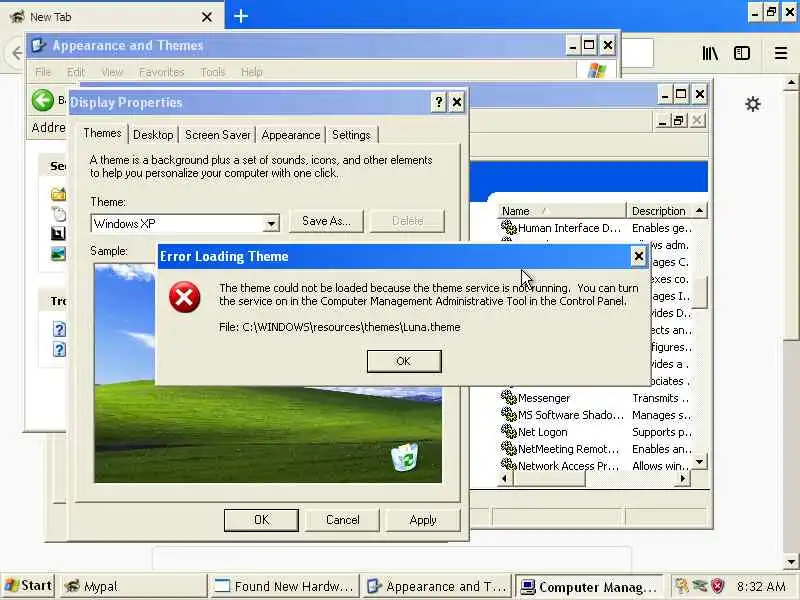The width and height of the screenshot is (800, 600).
Task: Click the new tab page settings gear
Action: (753, 105)
